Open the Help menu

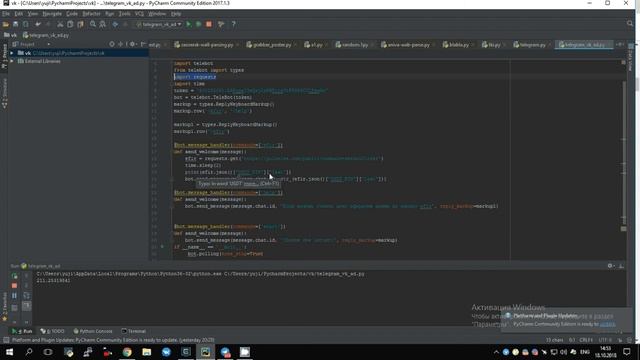[x=176, y=14]
